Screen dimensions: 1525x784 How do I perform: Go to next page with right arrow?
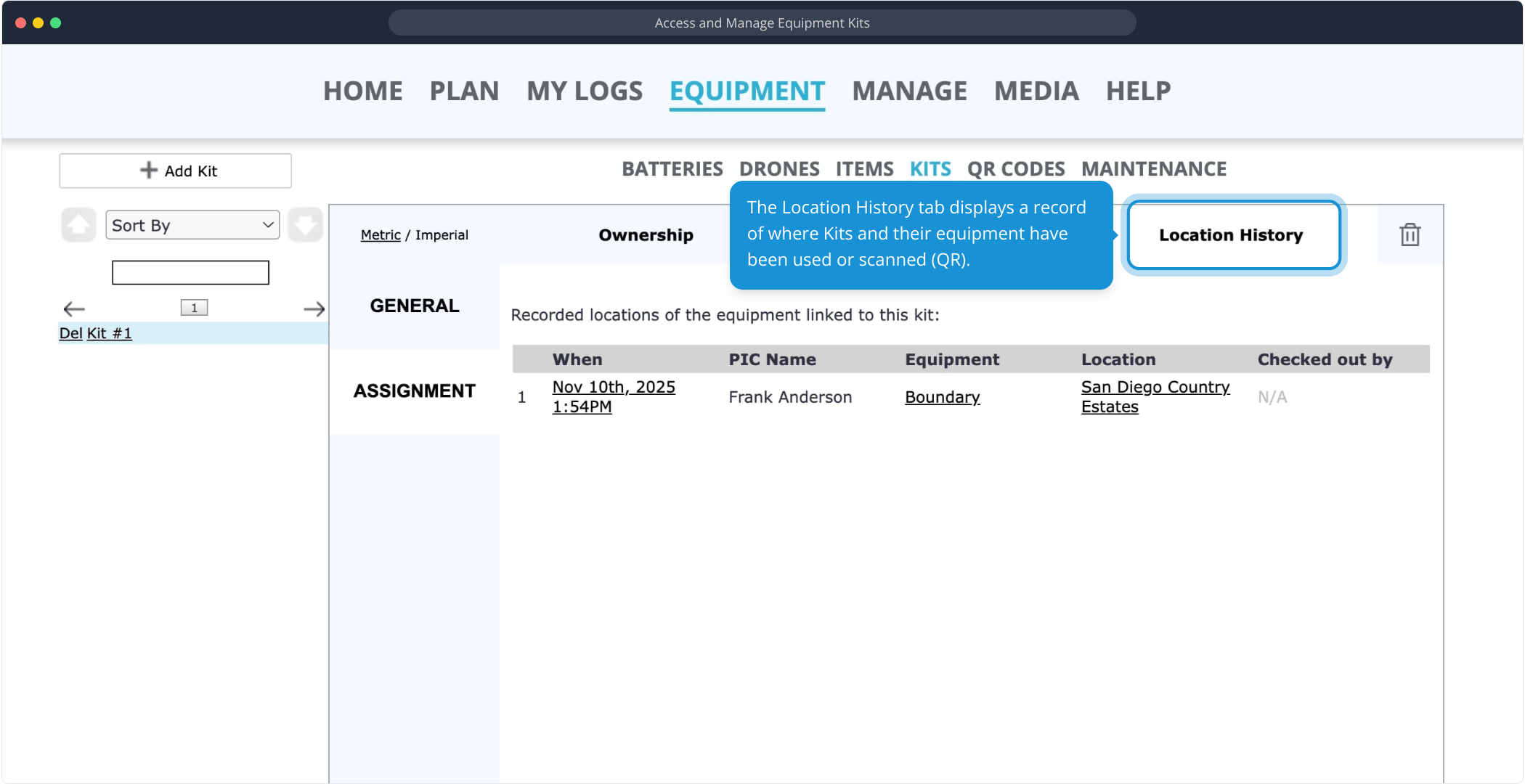[x=314, y=309]
